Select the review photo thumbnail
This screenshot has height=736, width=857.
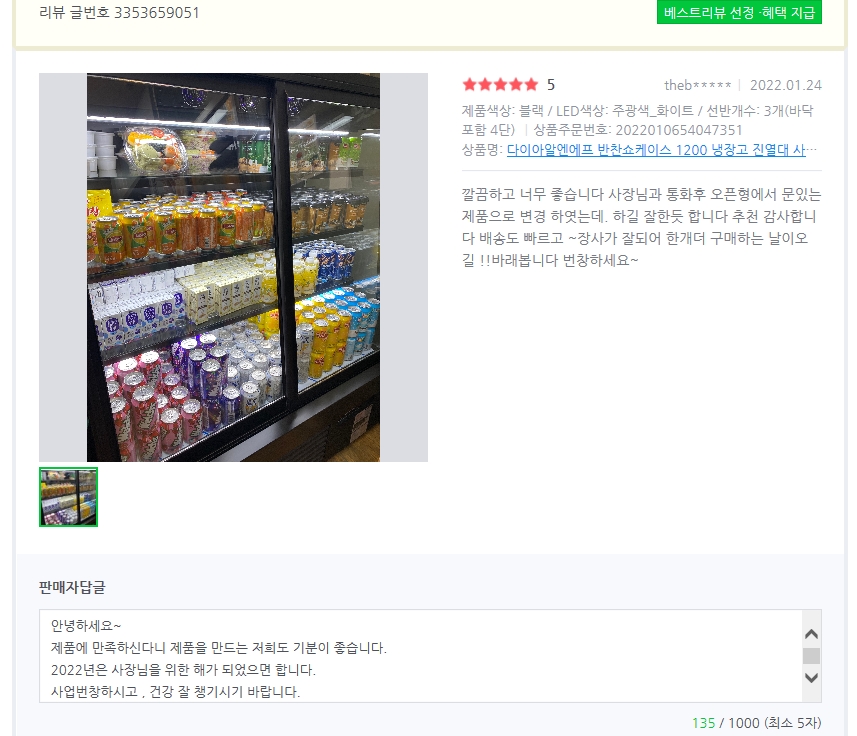click(x=68, y=497)
